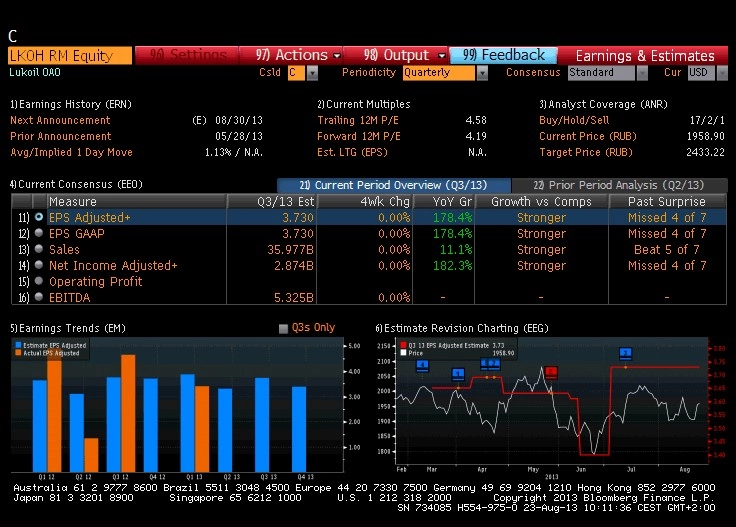This screenshot has width=736, height=527.
Task: Click Current Price (RUB) value 1958.90
Action: (705, 136)
